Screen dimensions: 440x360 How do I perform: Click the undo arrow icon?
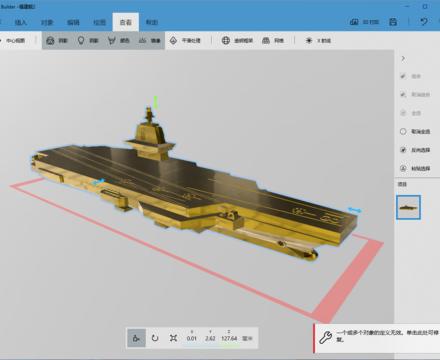tap(424, 22)
